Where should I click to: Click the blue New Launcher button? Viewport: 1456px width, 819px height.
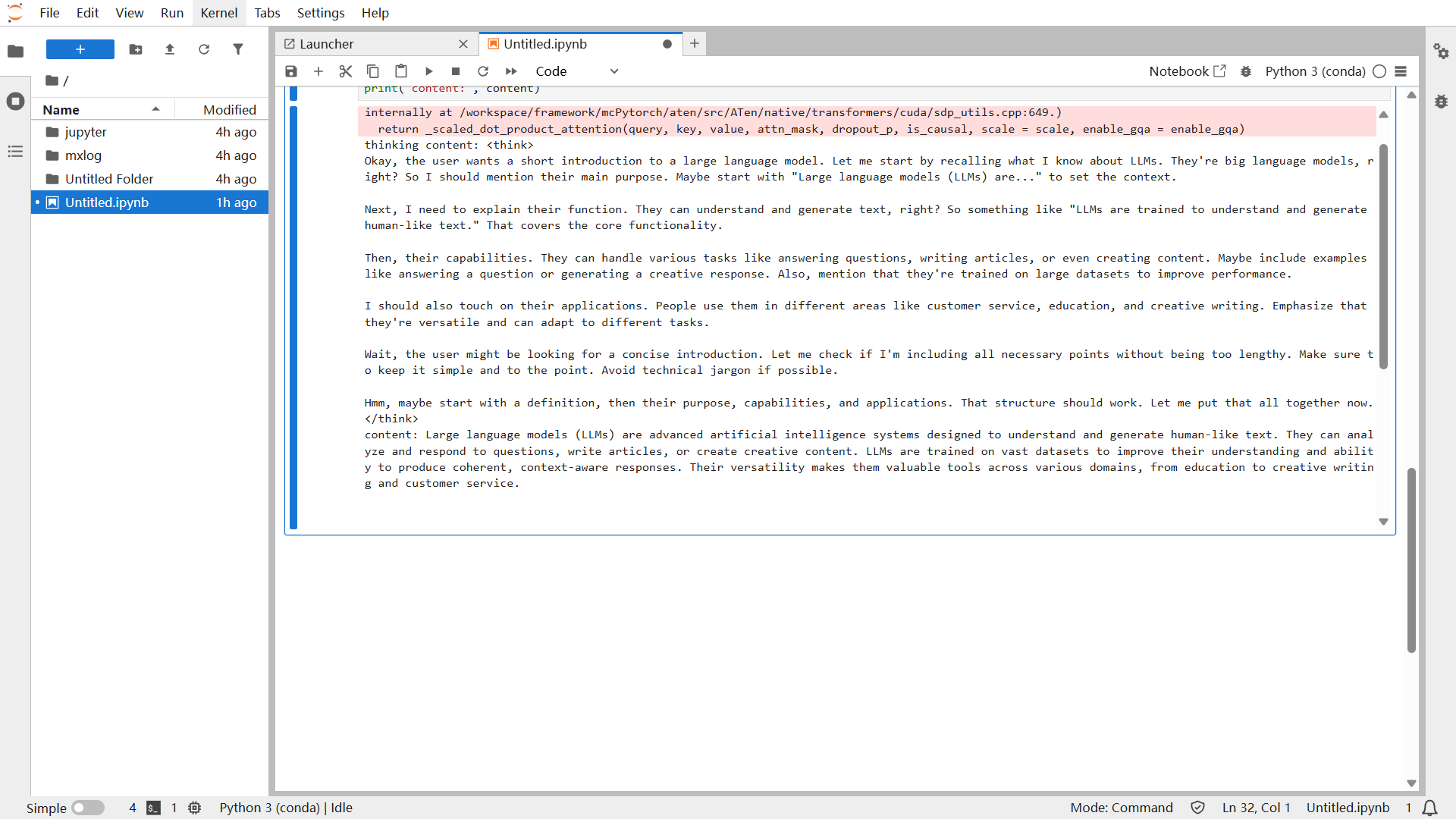pos(80,49)
